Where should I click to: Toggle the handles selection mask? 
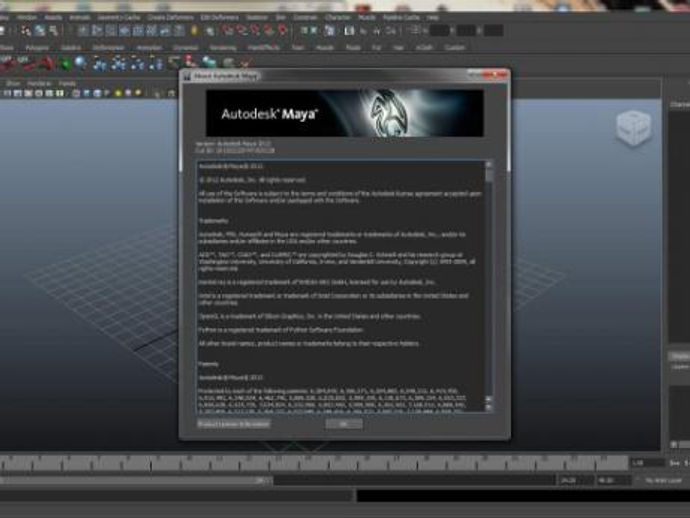pos(83,30)
